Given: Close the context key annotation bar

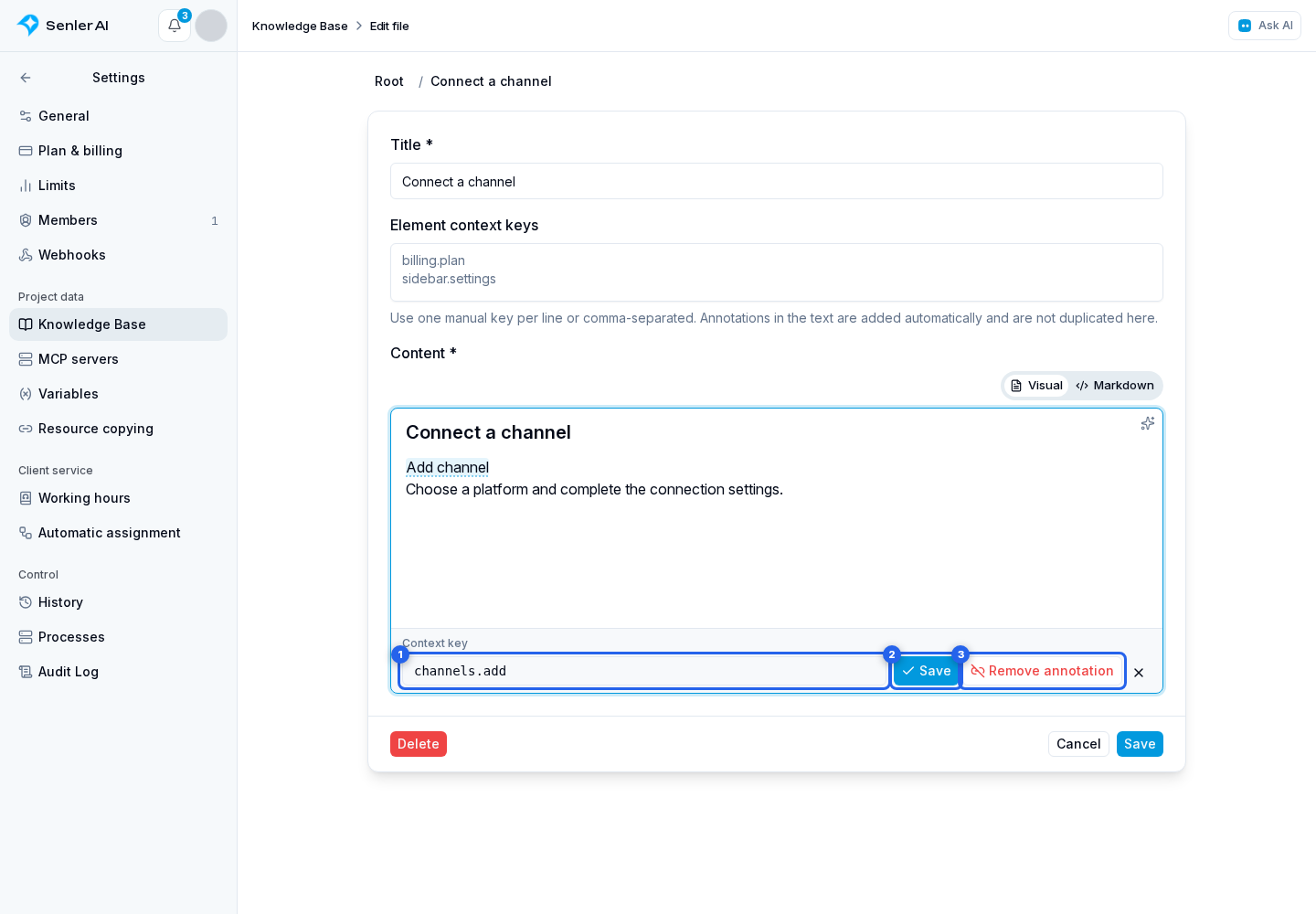Looking at the screenshot, I should [1139, 673].
